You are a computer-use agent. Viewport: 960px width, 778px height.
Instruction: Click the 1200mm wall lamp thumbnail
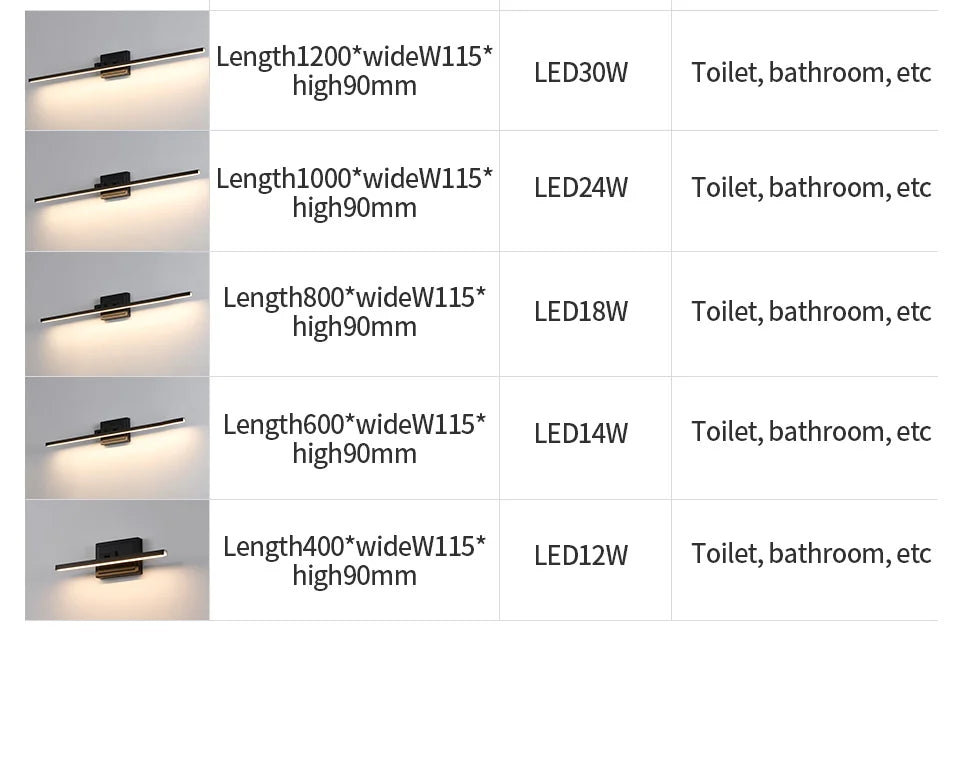point(117,70)
